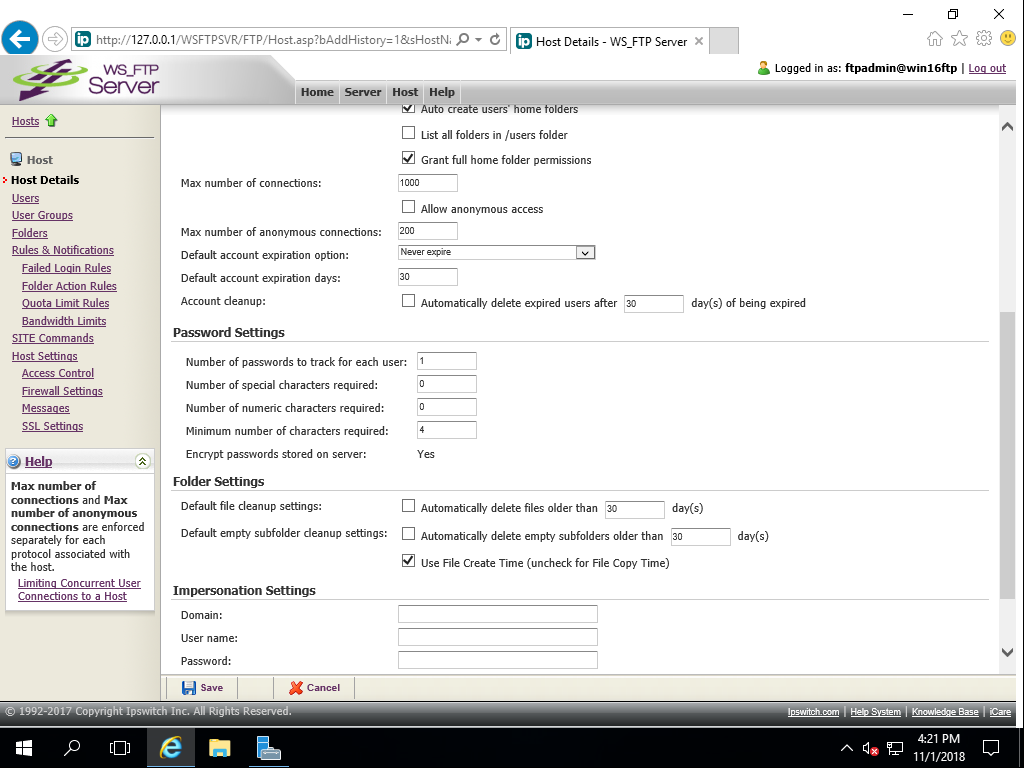Select the Server menu item

pyautogui.click(x=362, y=91)
